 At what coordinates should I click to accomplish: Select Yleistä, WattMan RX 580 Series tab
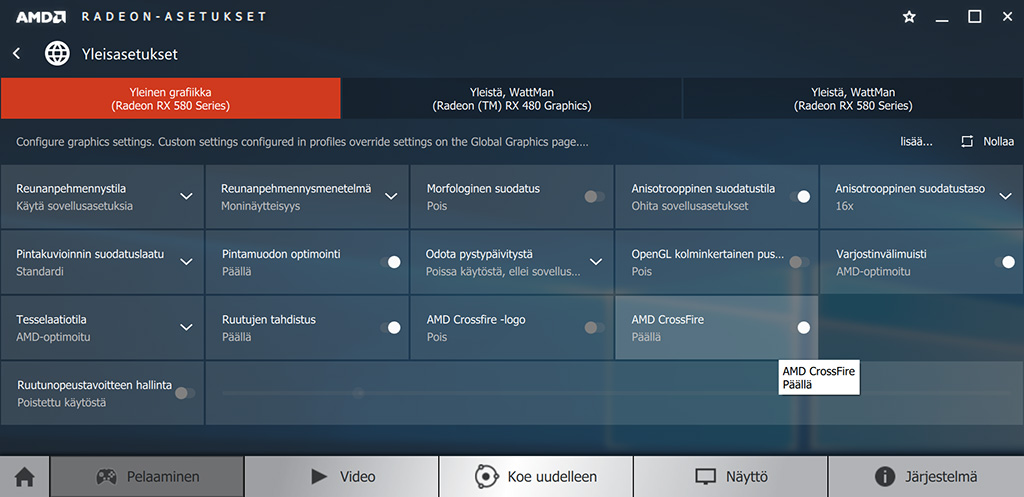click(853, 99)
